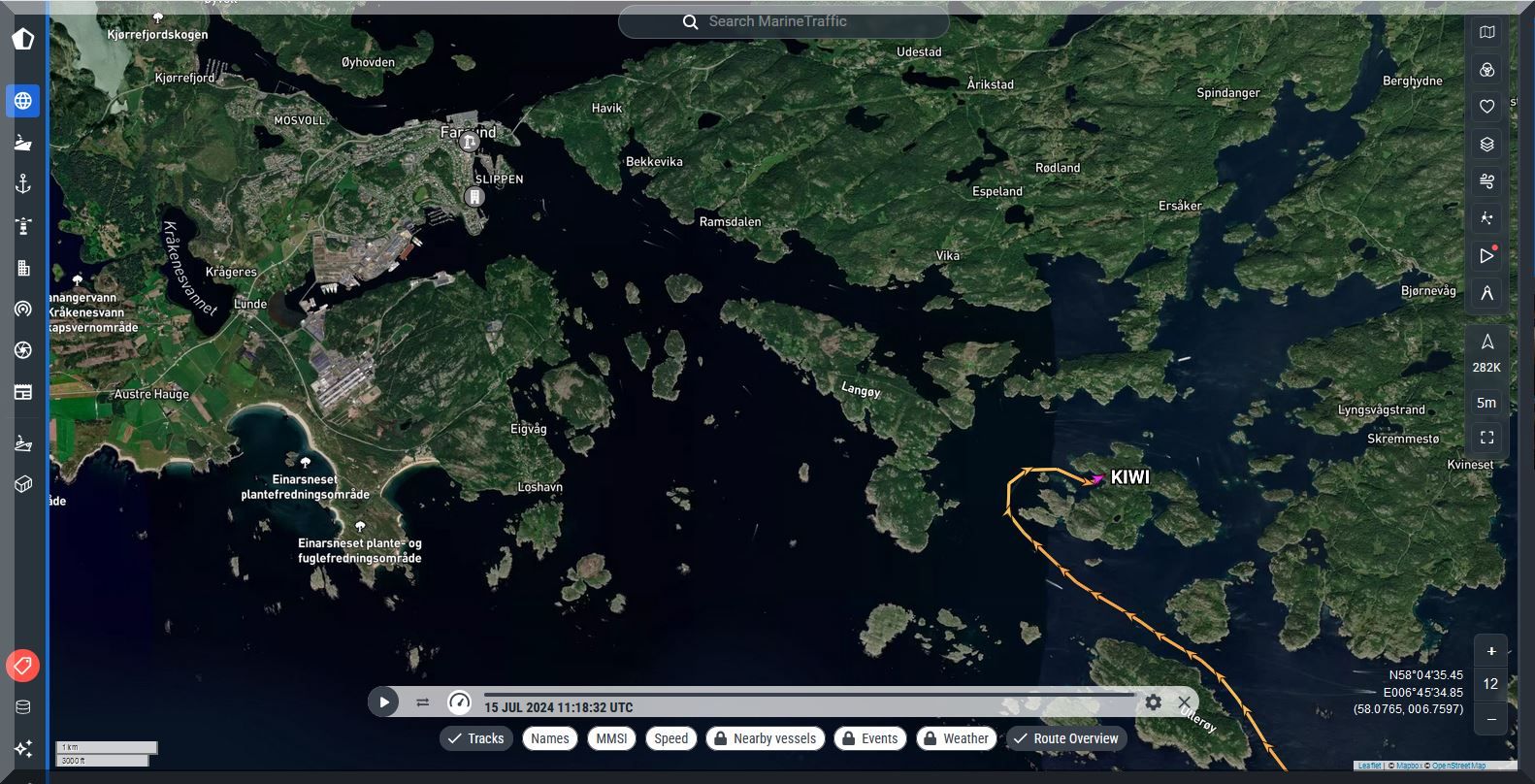The image size is (1535, 784).
Task: Select the globe Live Map menu item
Action: [x=23, y=101]
